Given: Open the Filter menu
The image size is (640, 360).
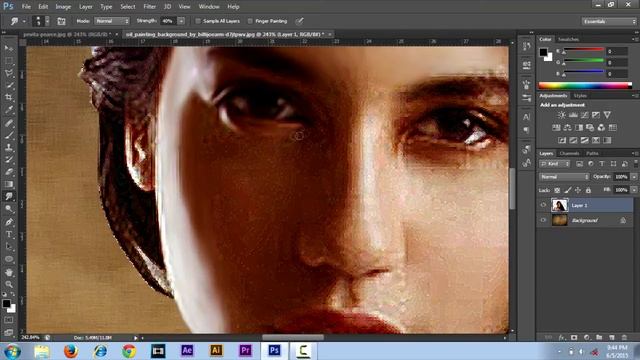Looking at the screenshot, I should [x=149, y=7].
